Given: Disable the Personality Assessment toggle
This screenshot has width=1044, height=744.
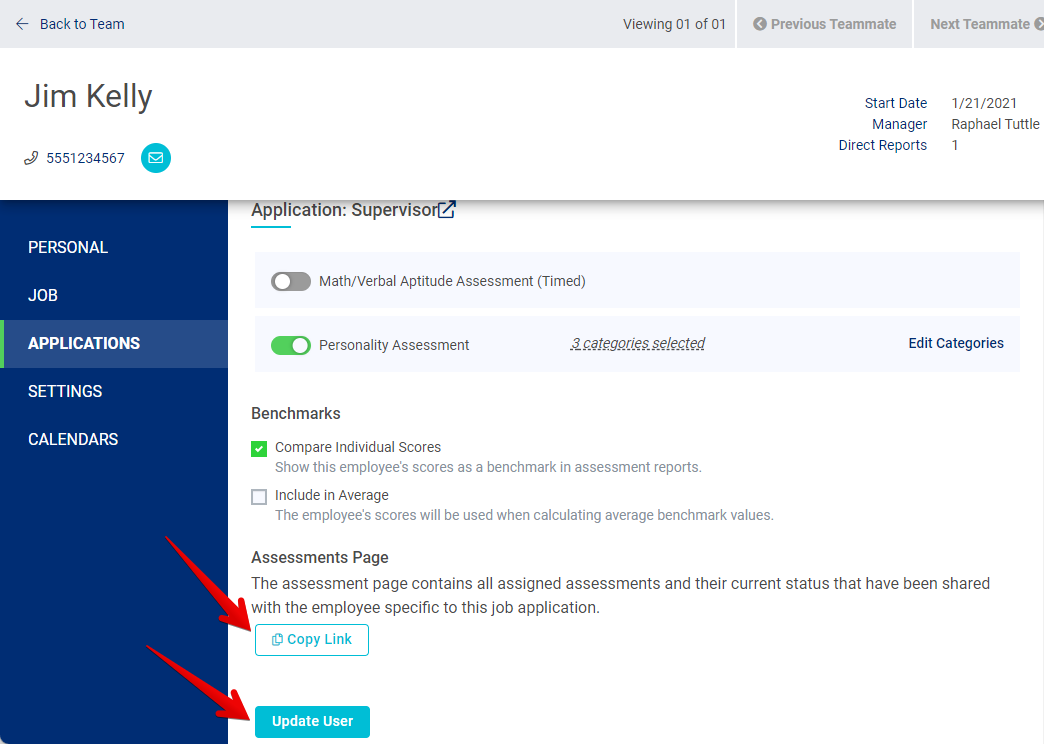Looking at the screenshot, I should 290,344.
